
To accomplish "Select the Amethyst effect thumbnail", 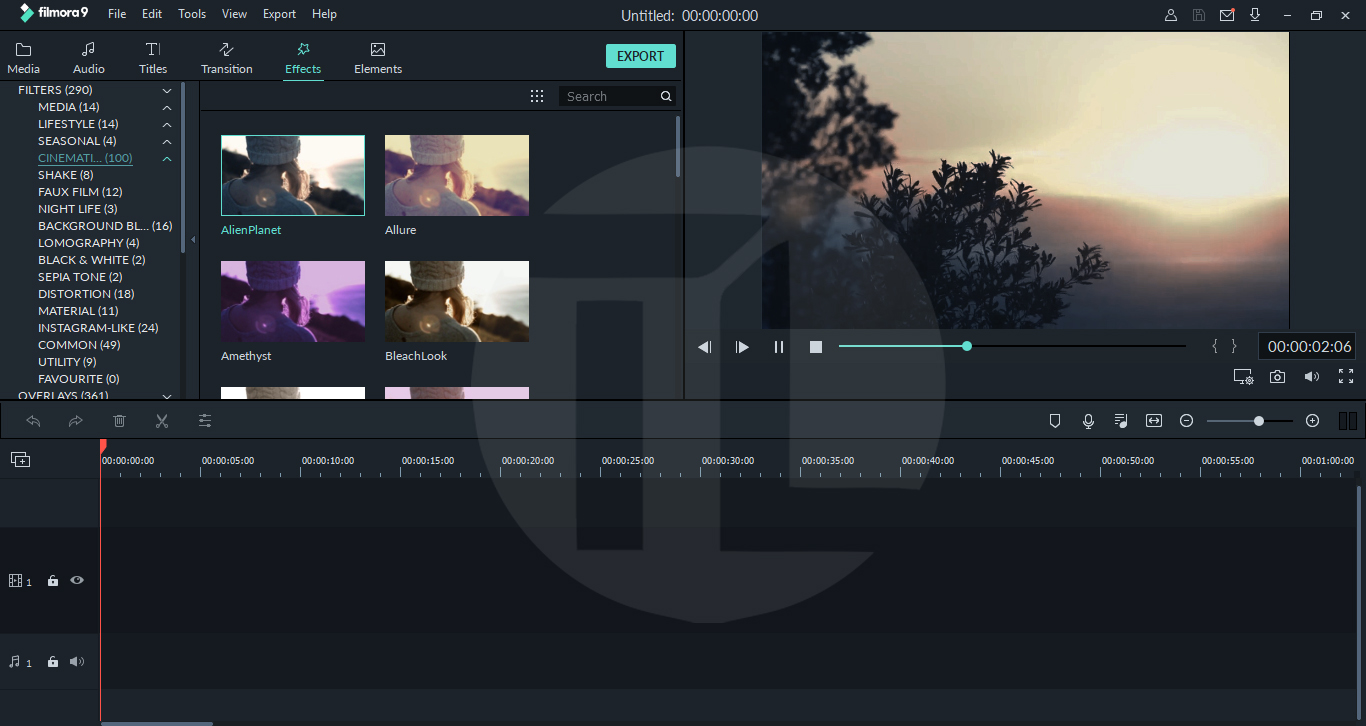I will point(292,300).
